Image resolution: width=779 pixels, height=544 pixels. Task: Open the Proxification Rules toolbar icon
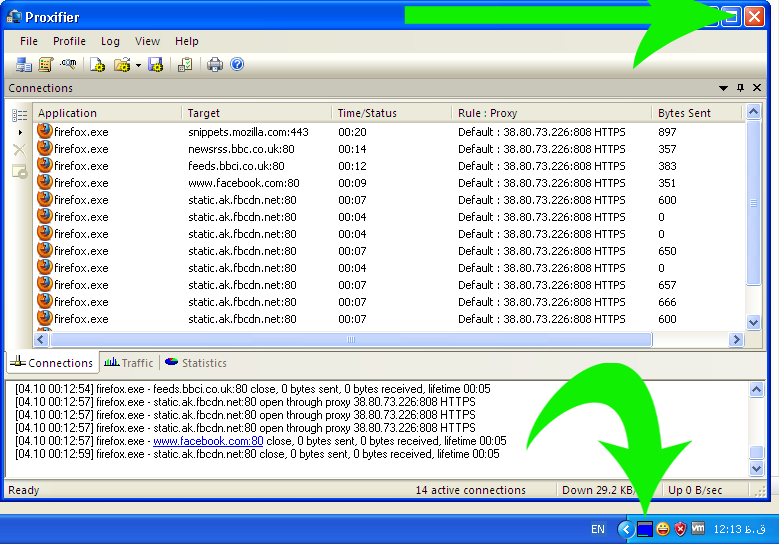(46, 65)
